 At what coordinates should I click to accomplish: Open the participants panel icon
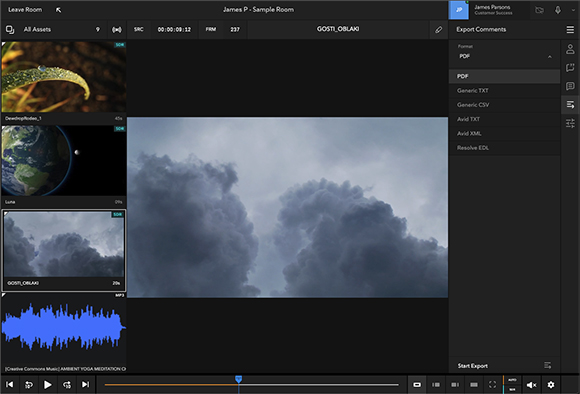pos(570,49)
